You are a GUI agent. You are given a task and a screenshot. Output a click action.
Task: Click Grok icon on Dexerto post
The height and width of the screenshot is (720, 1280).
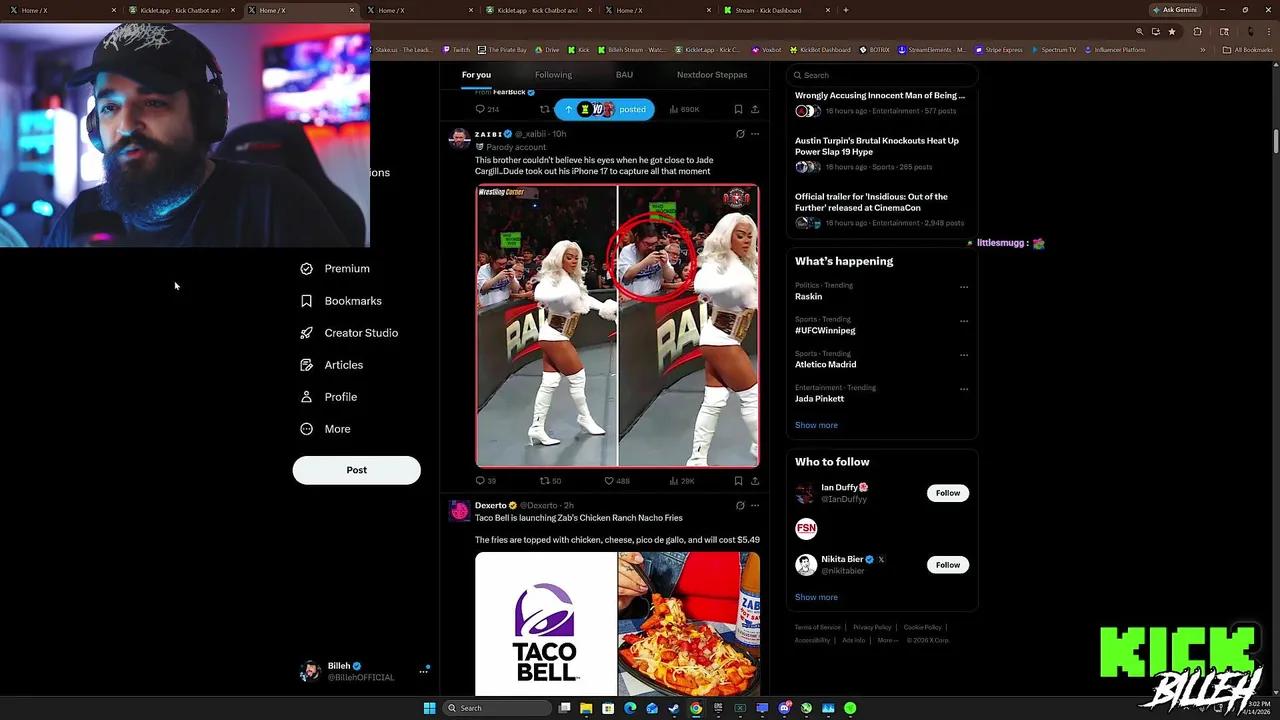click(740, 505)
